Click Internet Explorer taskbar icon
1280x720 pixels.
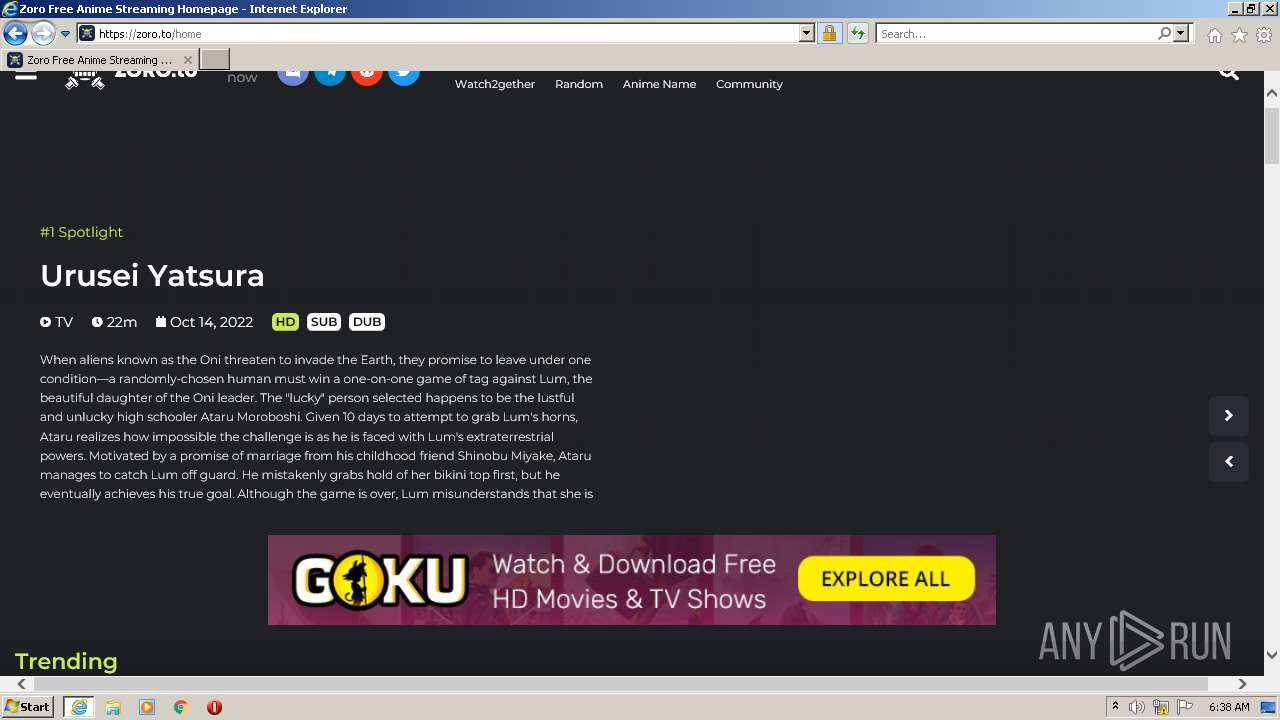coord(79,707)
